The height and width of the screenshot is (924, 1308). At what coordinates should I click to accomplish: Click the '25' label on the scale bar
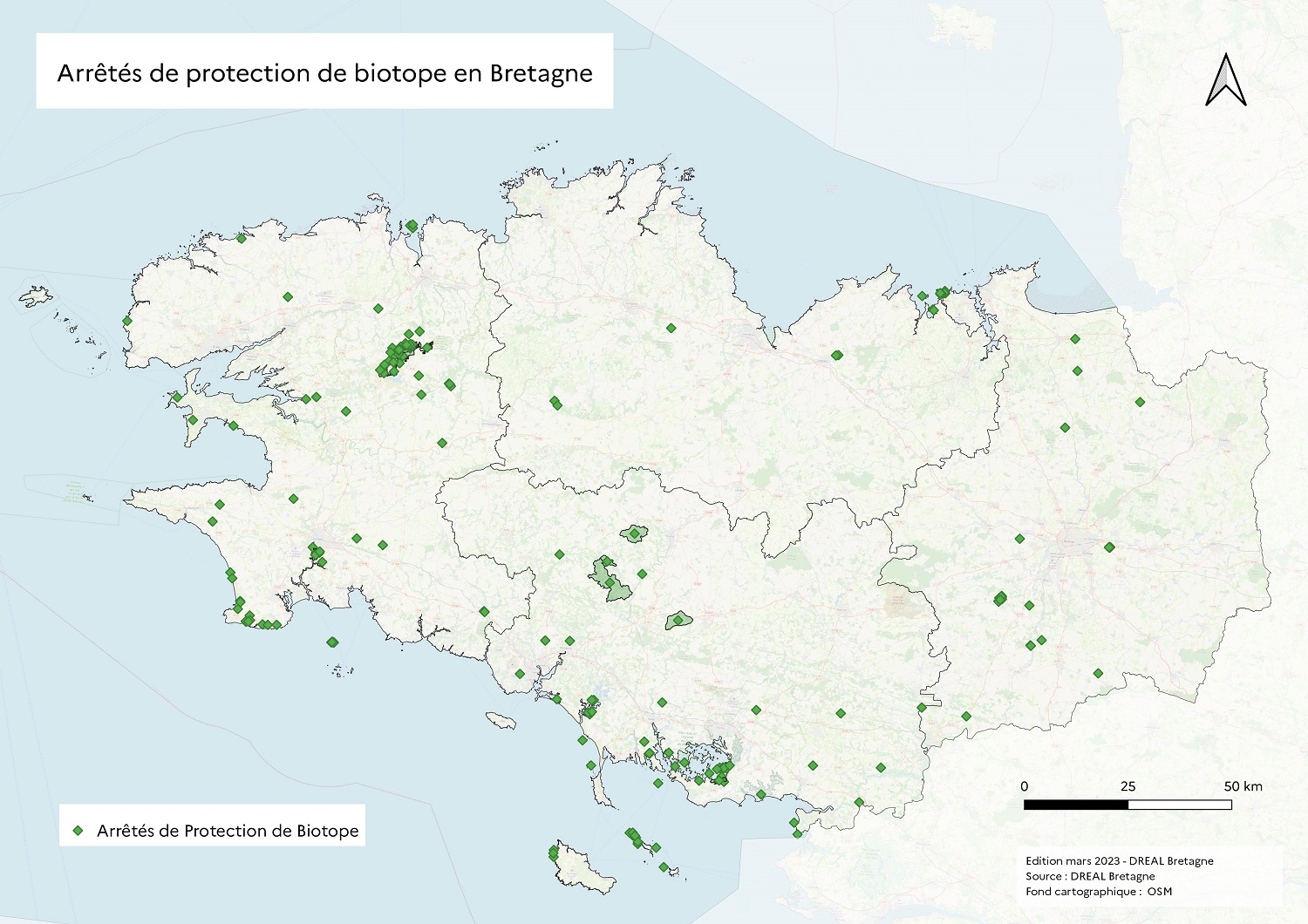1127,786
